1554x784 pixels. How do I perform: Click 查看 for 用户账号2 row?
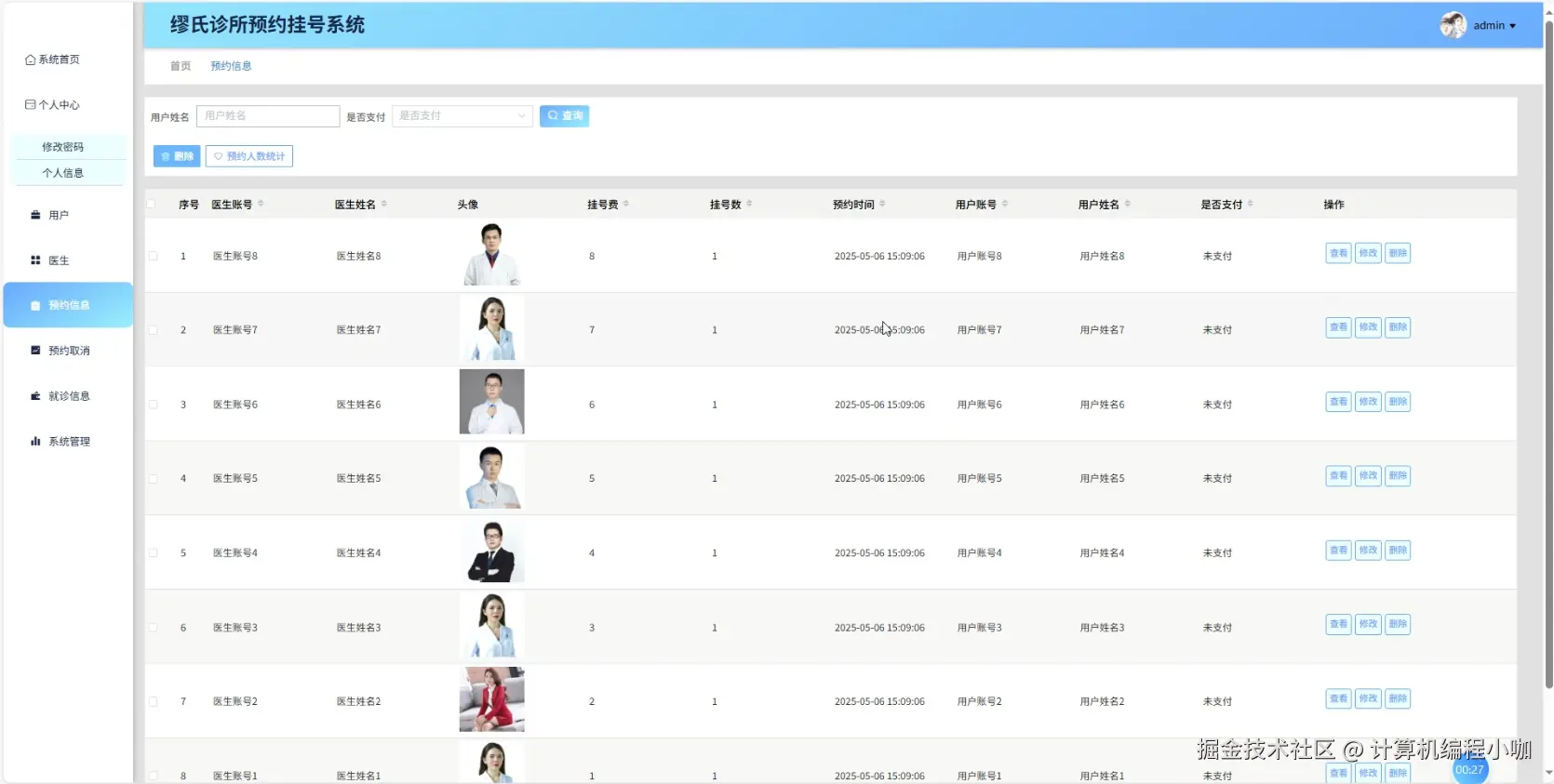coord(1338,698)
